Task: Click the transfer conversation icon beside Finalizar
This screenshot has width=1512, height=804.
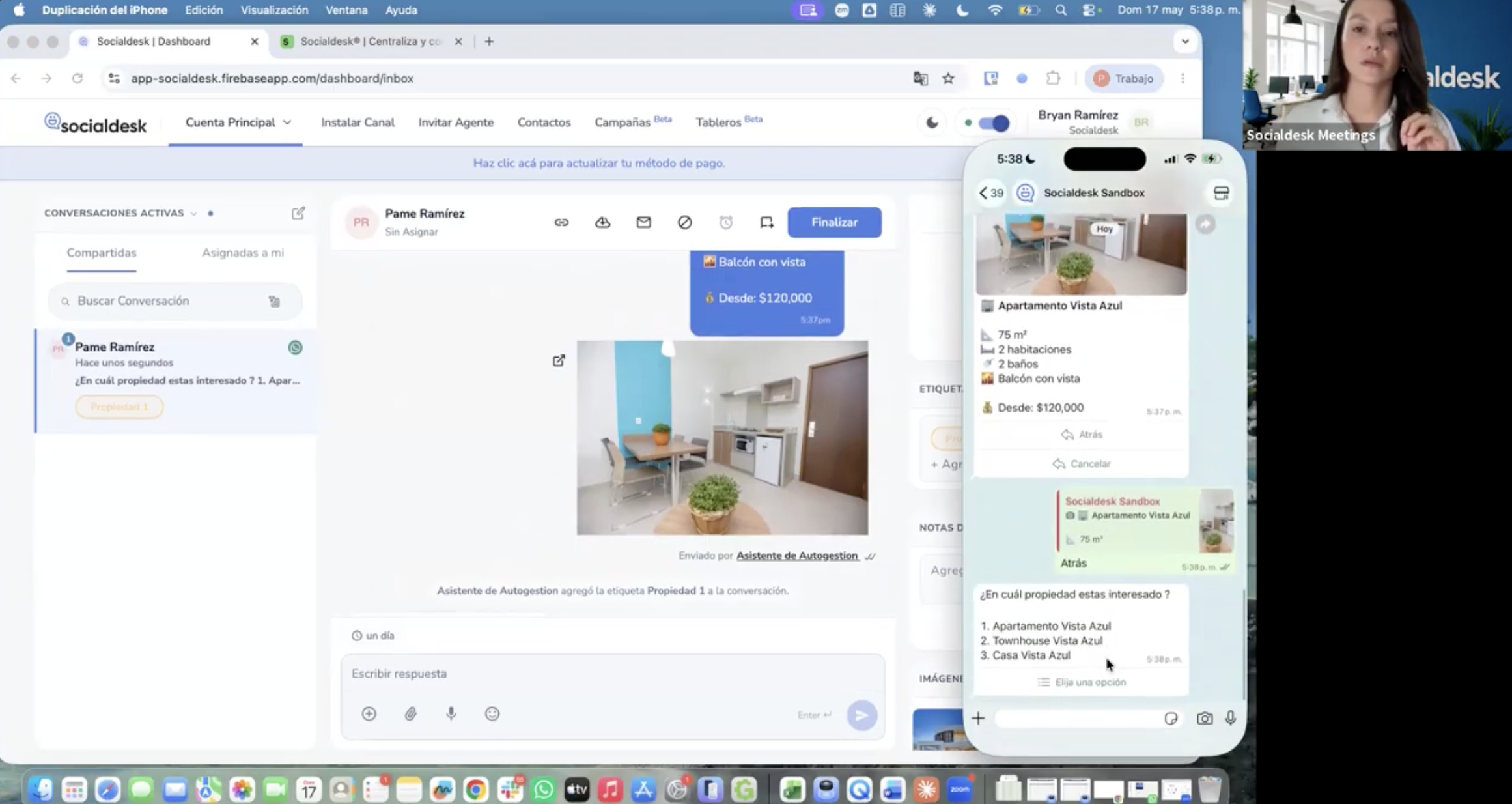Action: (766, 222)
